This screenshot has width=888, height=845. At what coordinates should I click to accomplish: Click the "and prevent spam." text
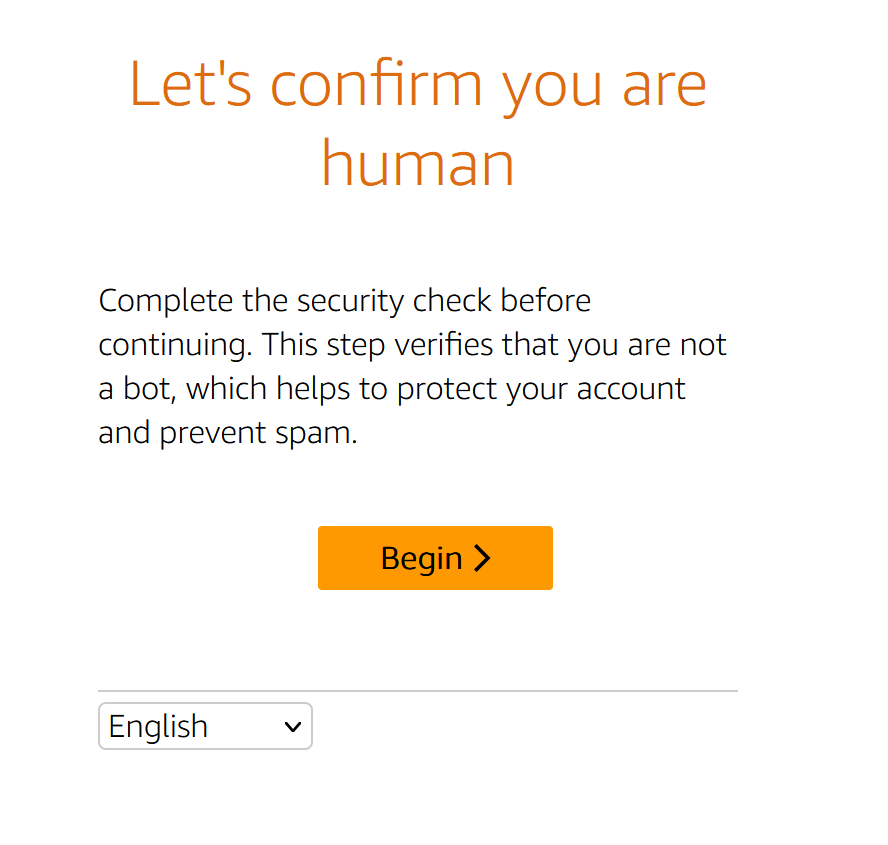coord(227,434)
